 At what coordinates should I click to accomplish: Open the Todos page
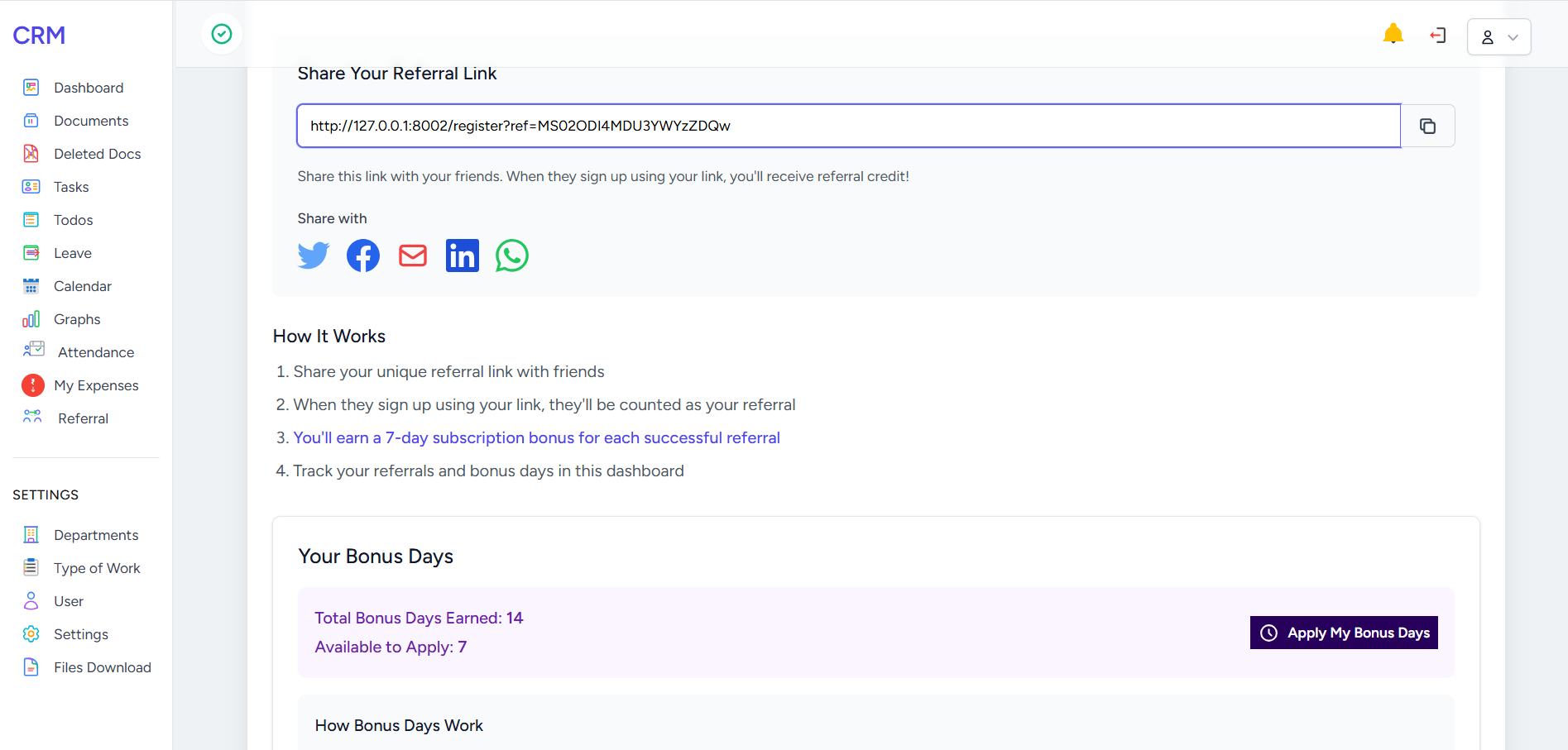pos(74,220)
